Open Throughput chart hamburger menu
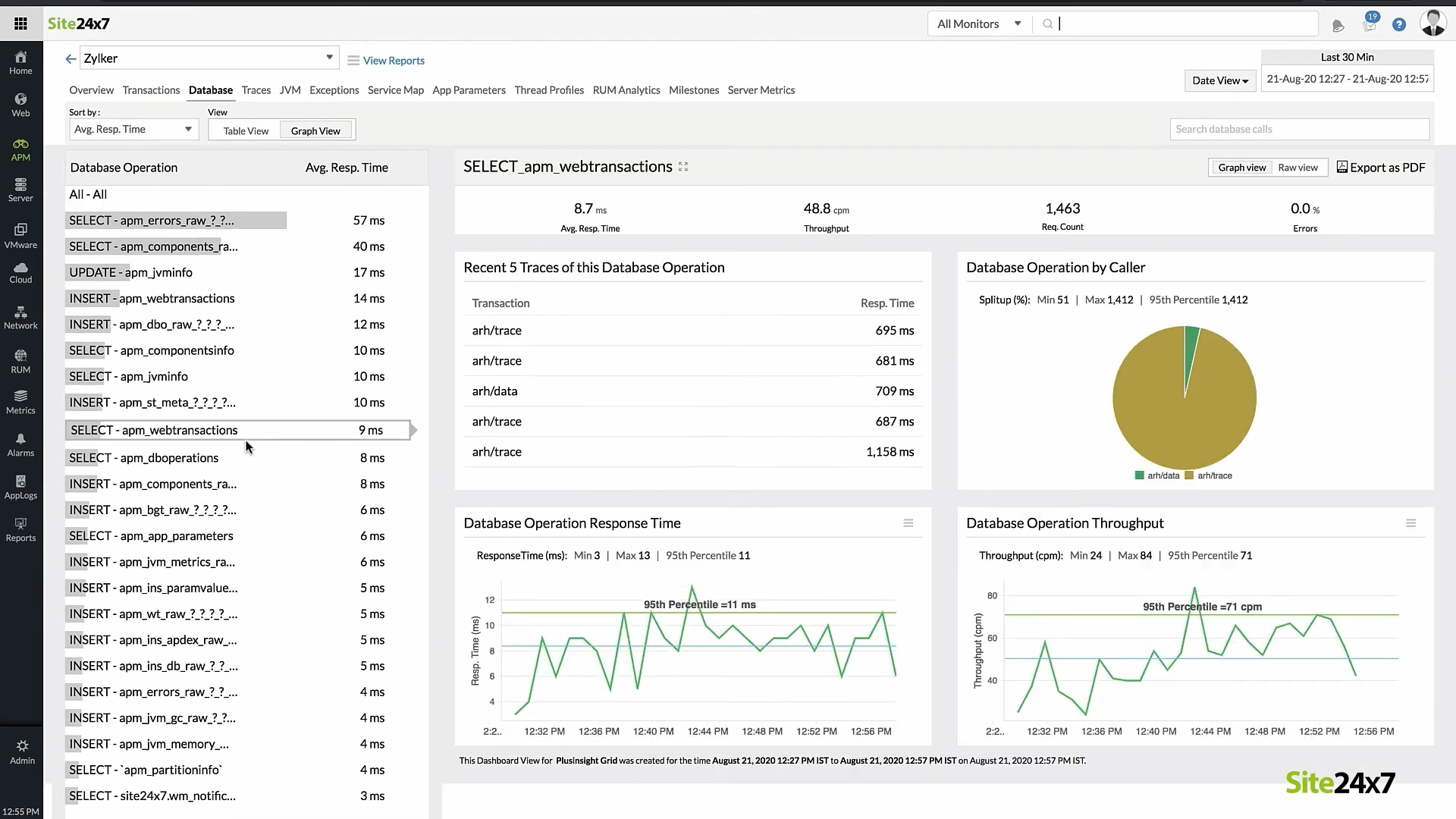 [1411, 523]
